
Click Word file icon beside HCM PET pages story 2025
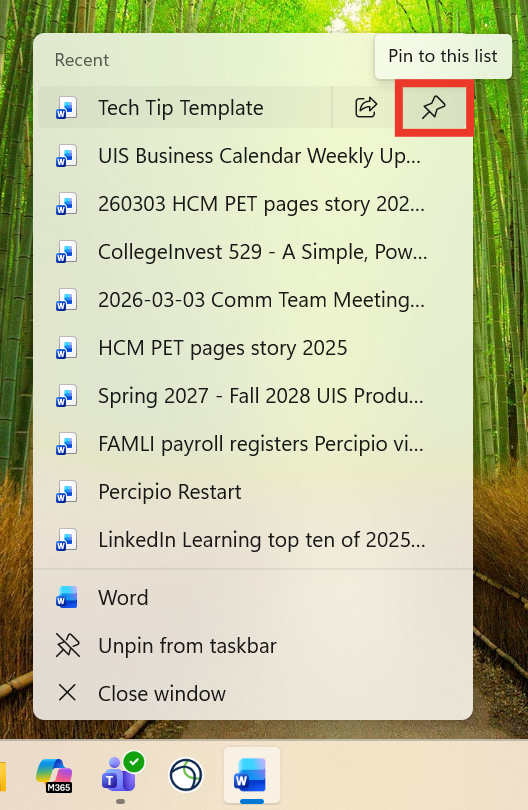coord(67,348)
